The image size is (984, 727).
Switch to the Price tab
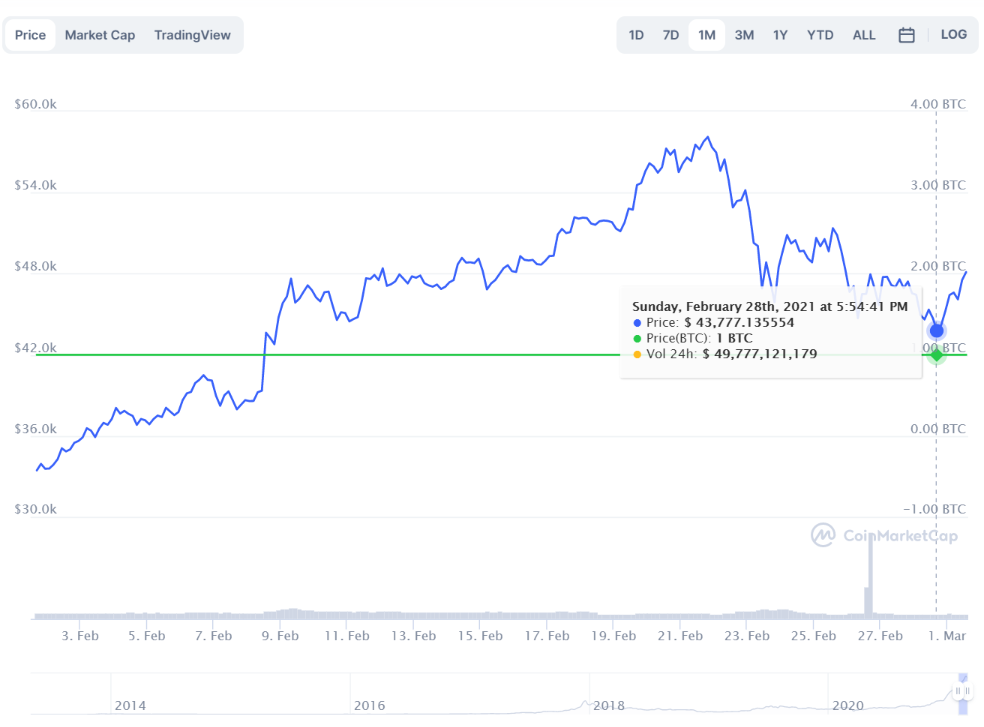(30, 35)
